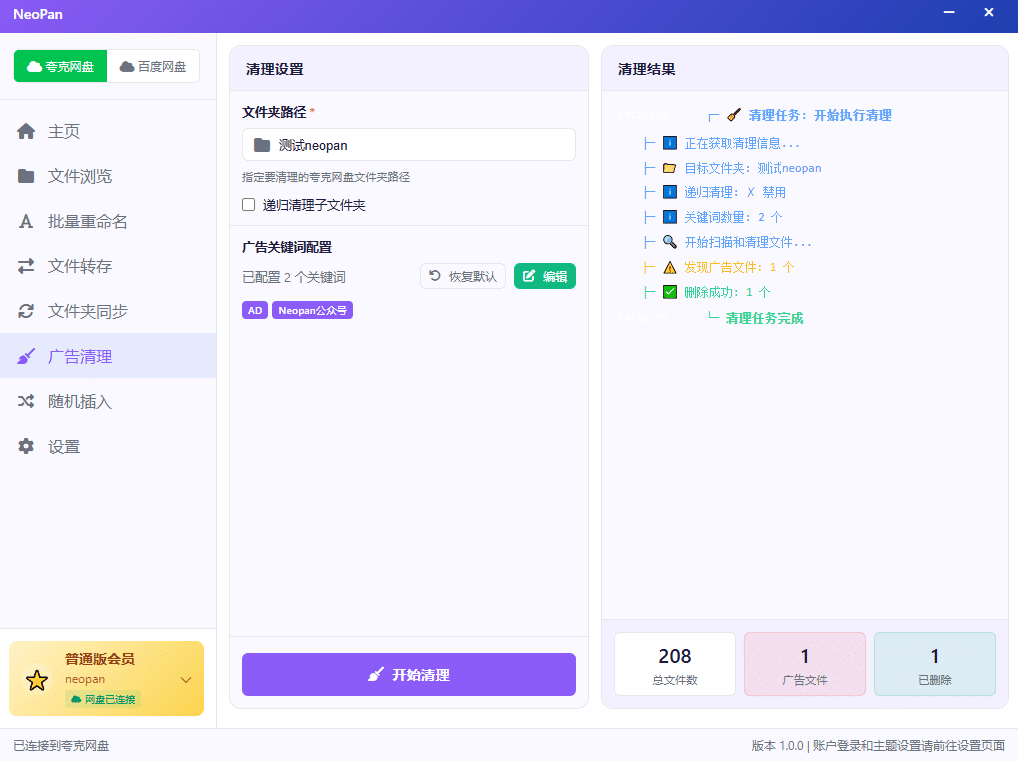Click the Neopan公众号 keyword tag
Viewport: 1018px width, 761px height.
(x=312, y=310)
